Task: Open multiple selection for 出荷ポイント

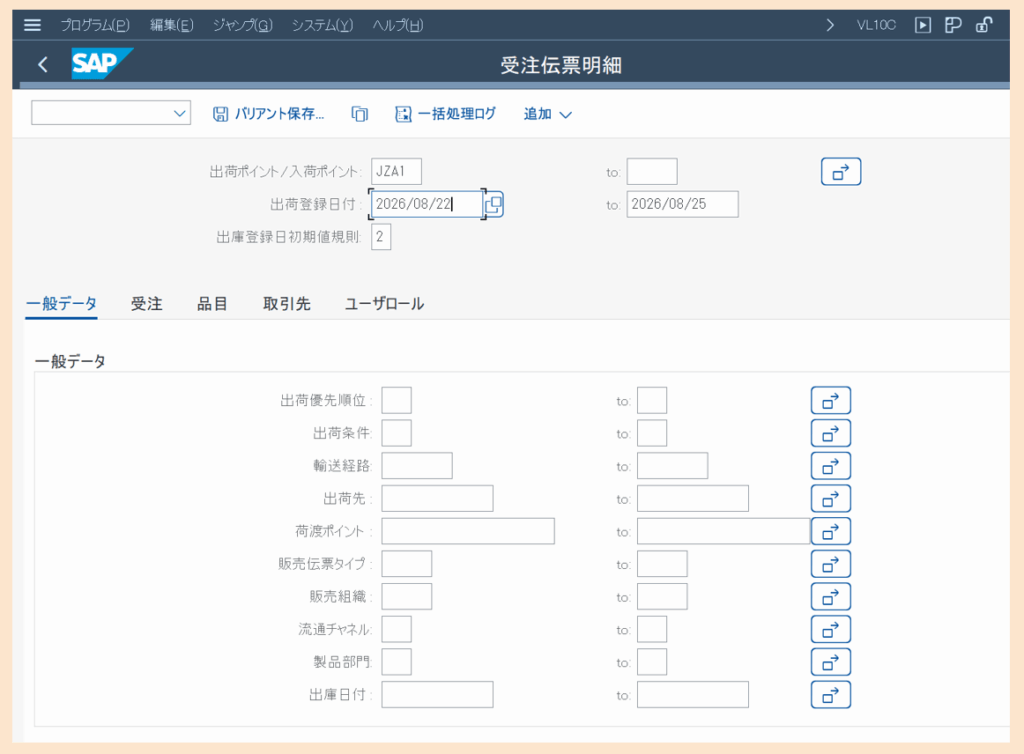Action: pos(840,172)
